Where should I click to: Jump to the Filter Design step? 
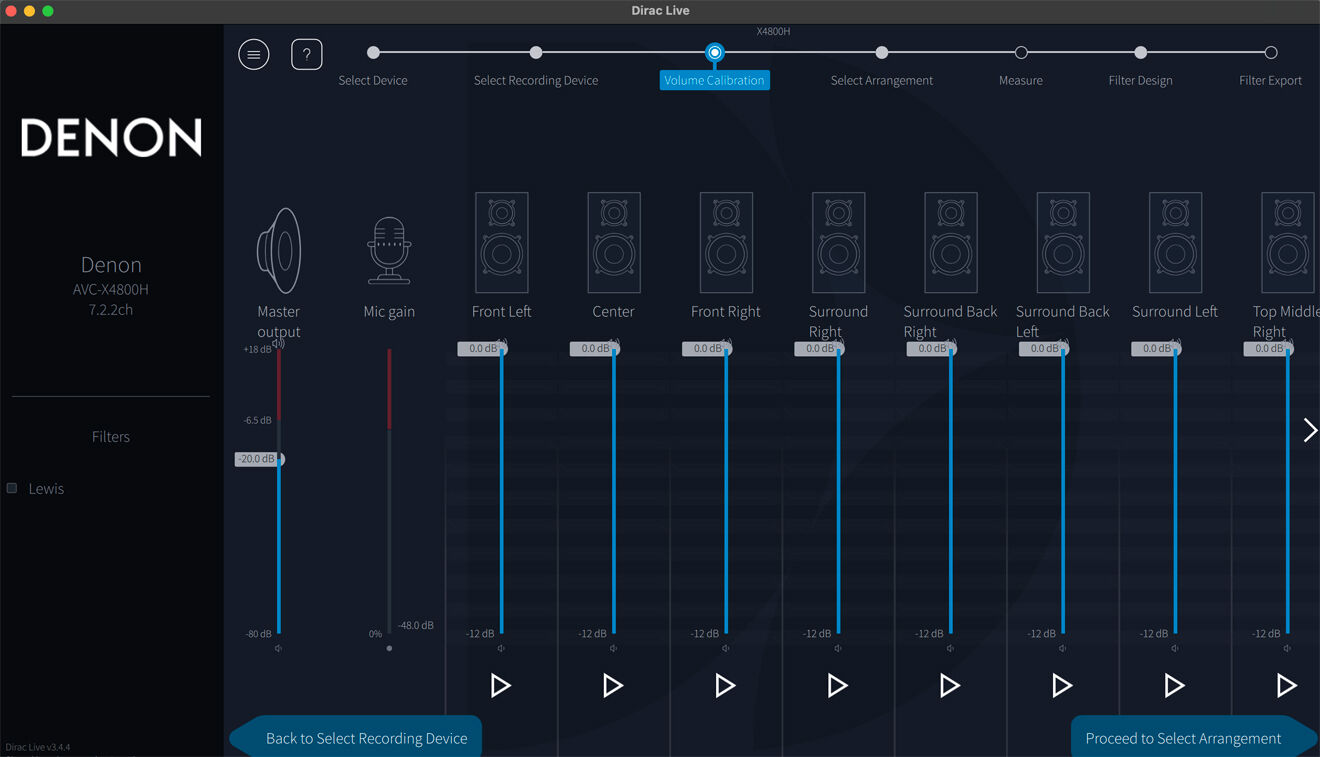(x=1140, y=53)
